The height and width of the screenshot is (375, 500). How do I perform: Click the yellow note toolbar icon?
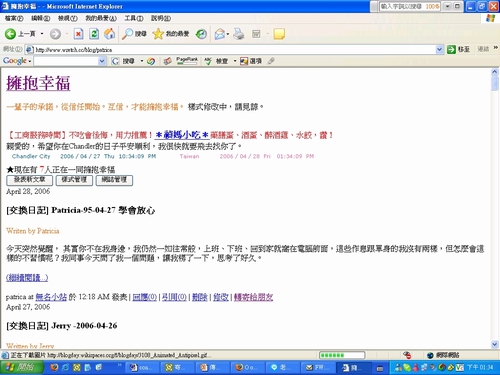[x=279, y=34]
